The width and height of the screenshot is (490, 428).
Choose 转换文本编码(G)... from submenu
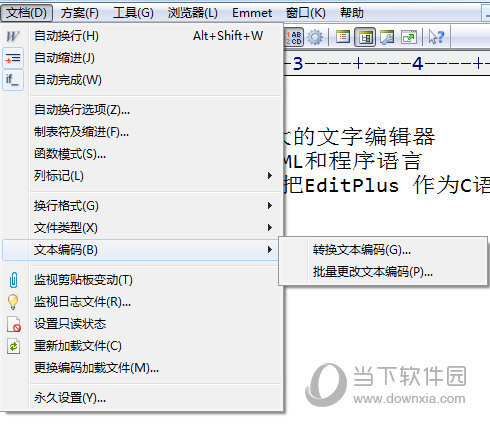[x=383, y=250]
